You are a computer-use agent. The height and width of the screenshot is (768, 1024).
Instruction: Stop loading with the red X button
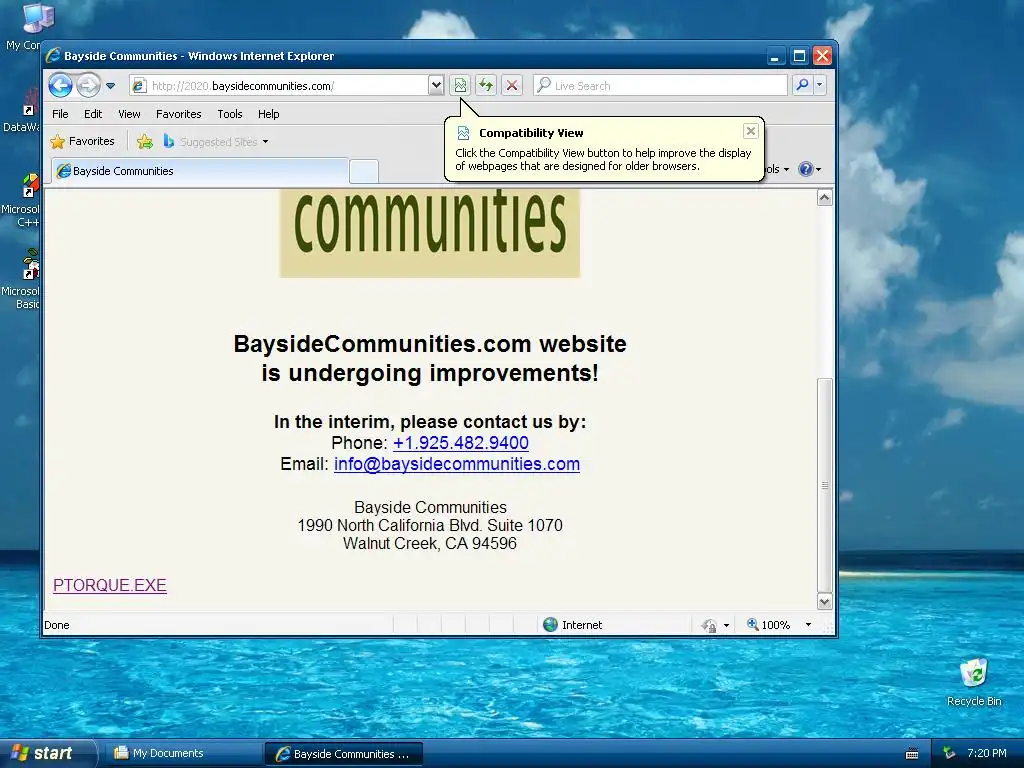point(512,86)
